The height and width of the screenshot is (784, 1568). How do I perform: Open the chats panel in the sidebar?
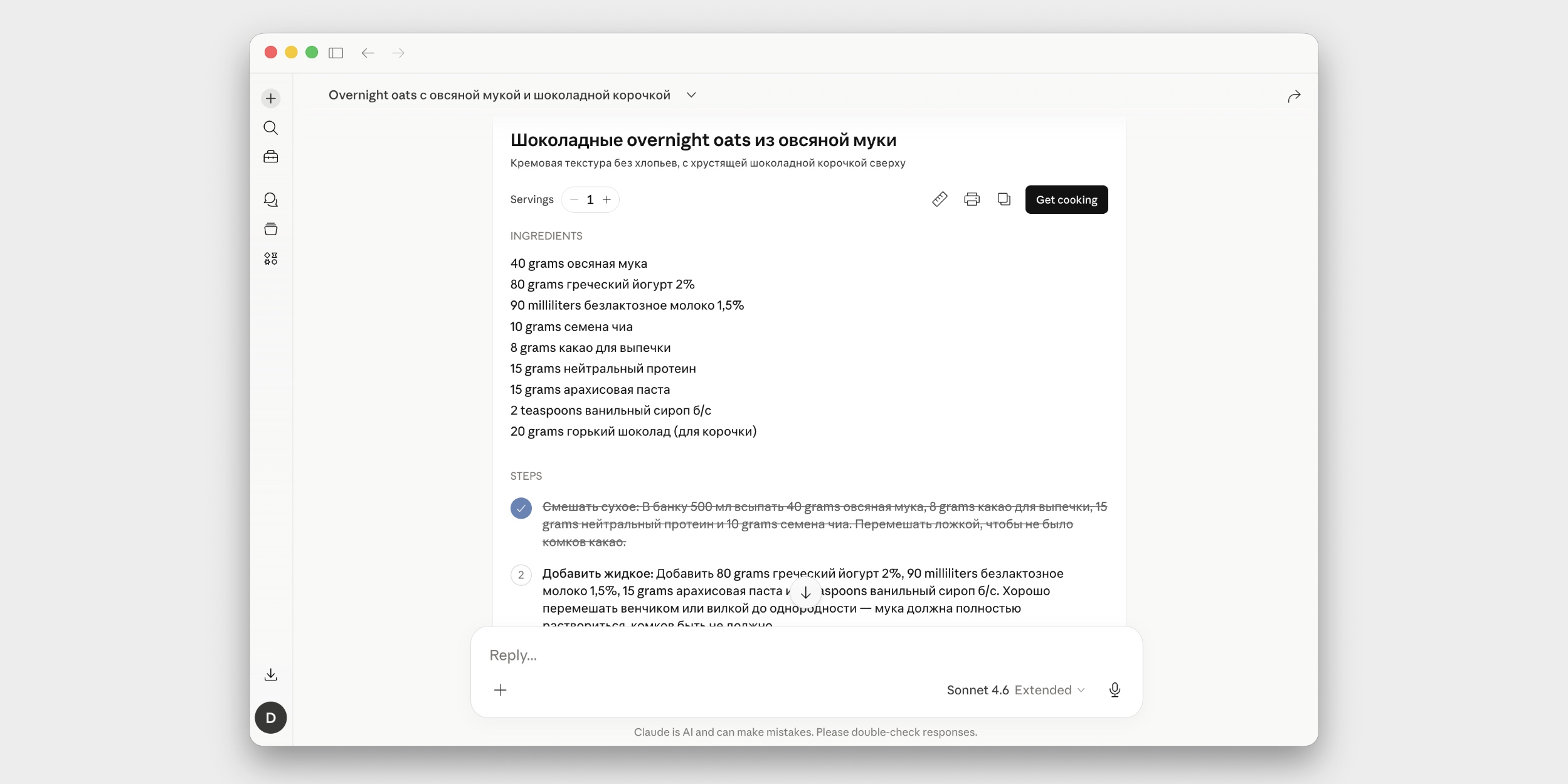pyautogui.click(x=271, y=199)
